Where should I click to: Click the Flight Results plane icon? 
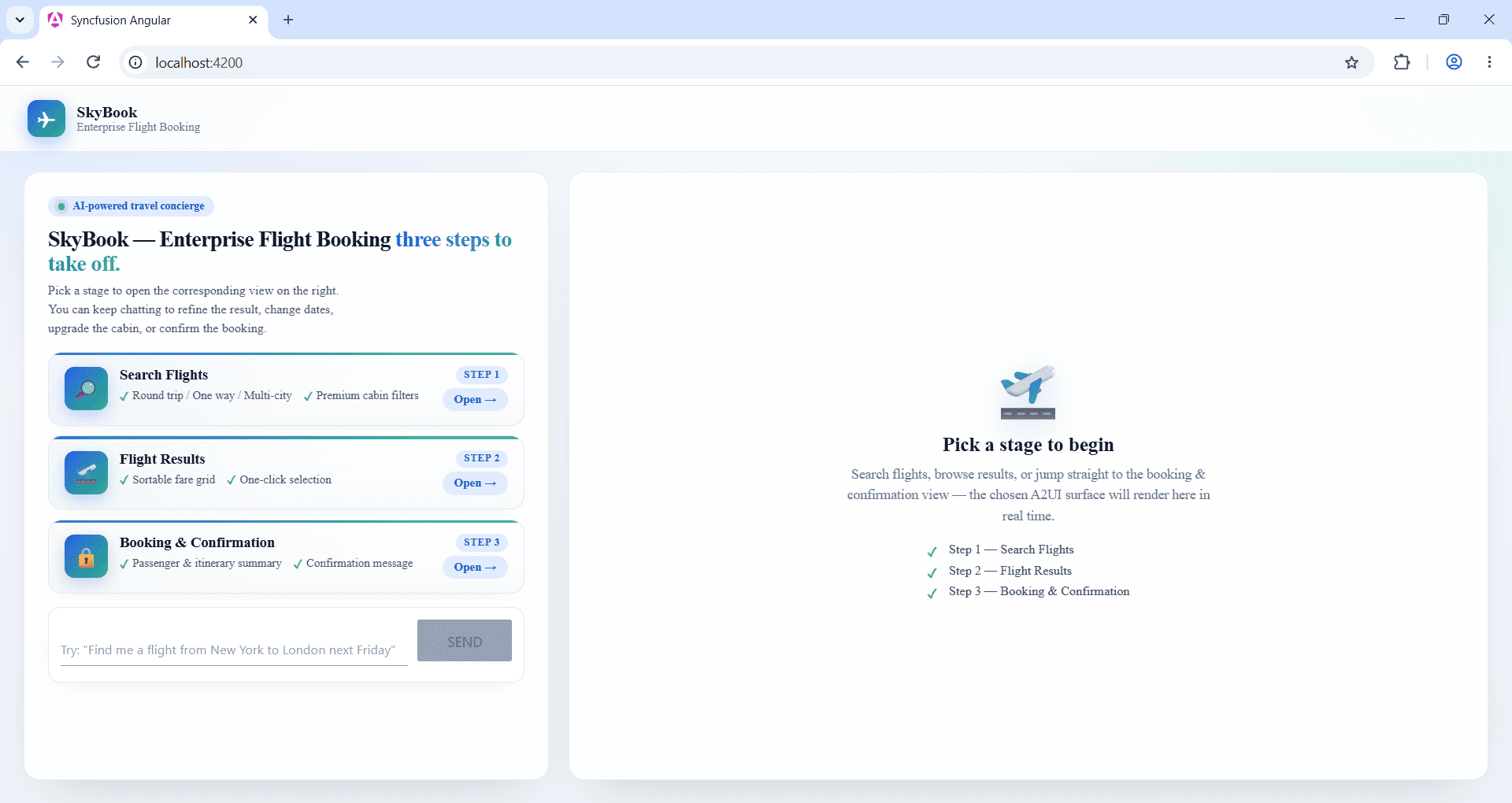(86, 472)
